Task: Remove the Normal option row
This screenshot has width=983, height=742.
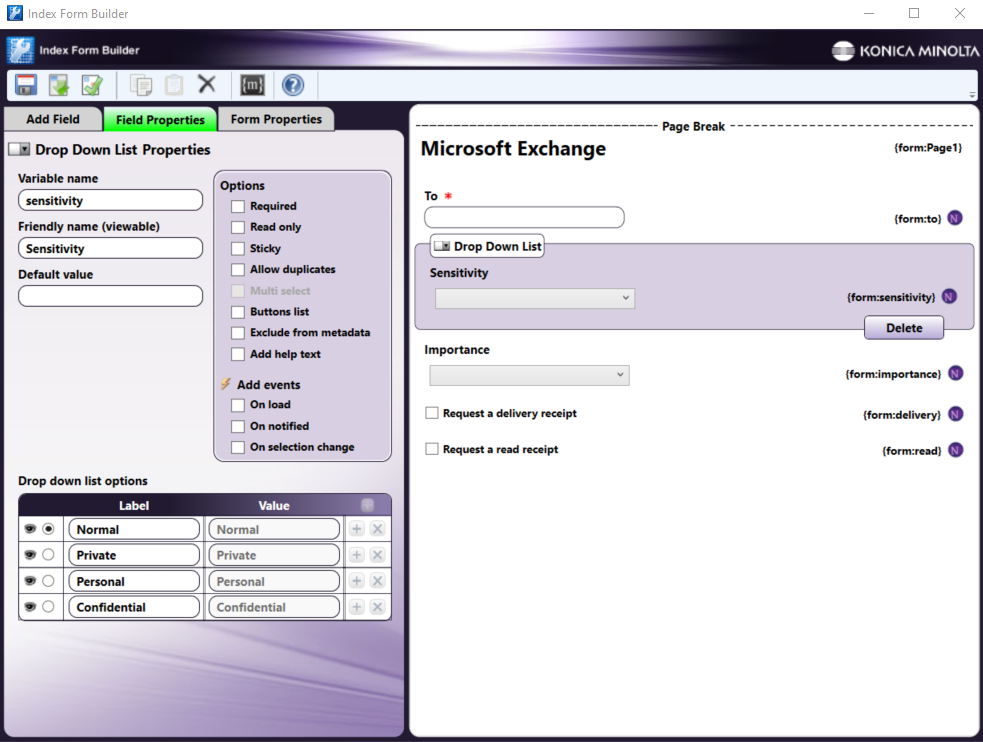Action: pyautogui.click(x=377, y=529)
